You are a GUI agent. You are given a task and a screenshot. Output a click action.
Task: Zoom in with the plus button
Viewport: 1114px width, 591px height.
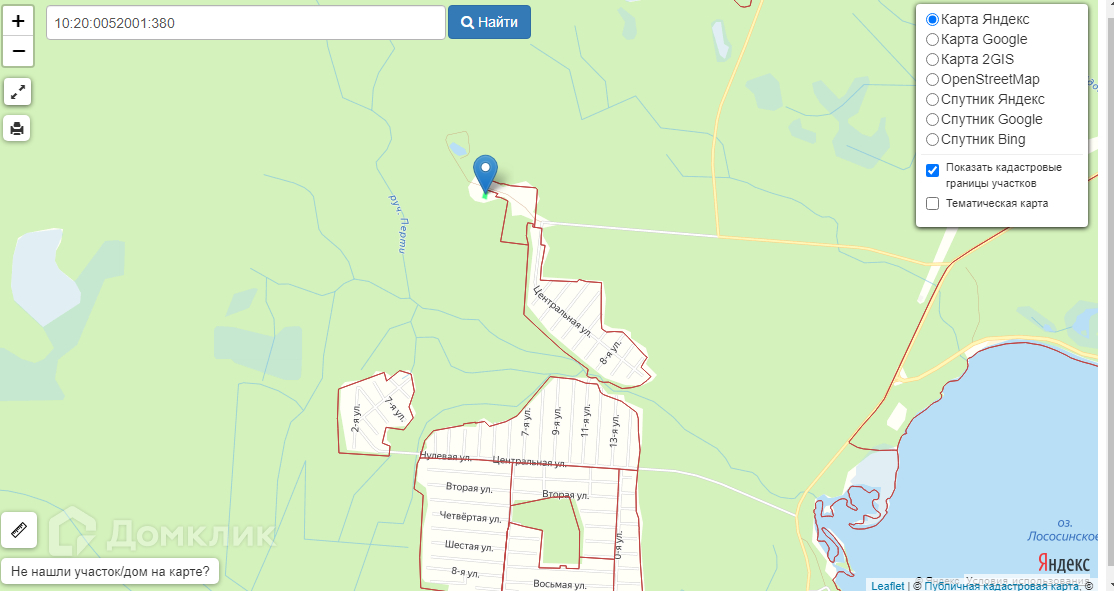coord(18,21)
